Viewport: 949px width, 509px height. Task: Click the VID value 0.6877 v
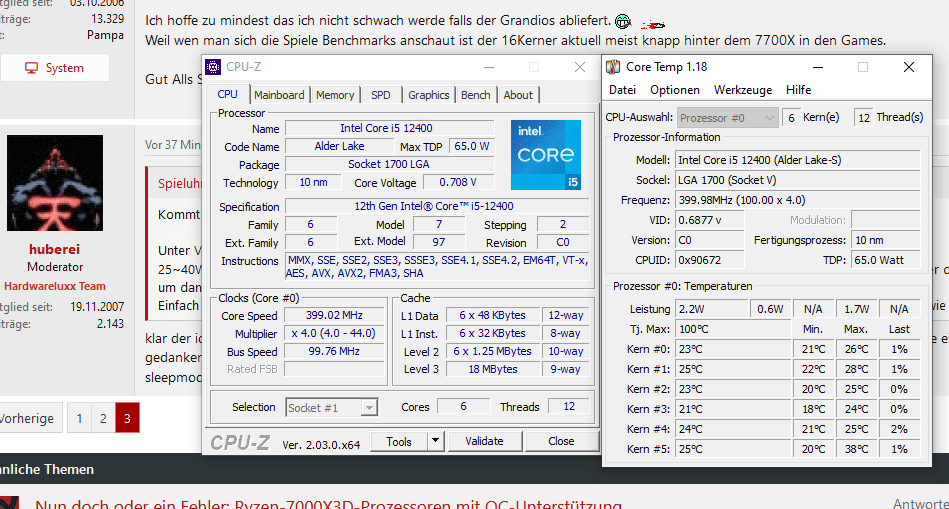(x=709, y=220)
